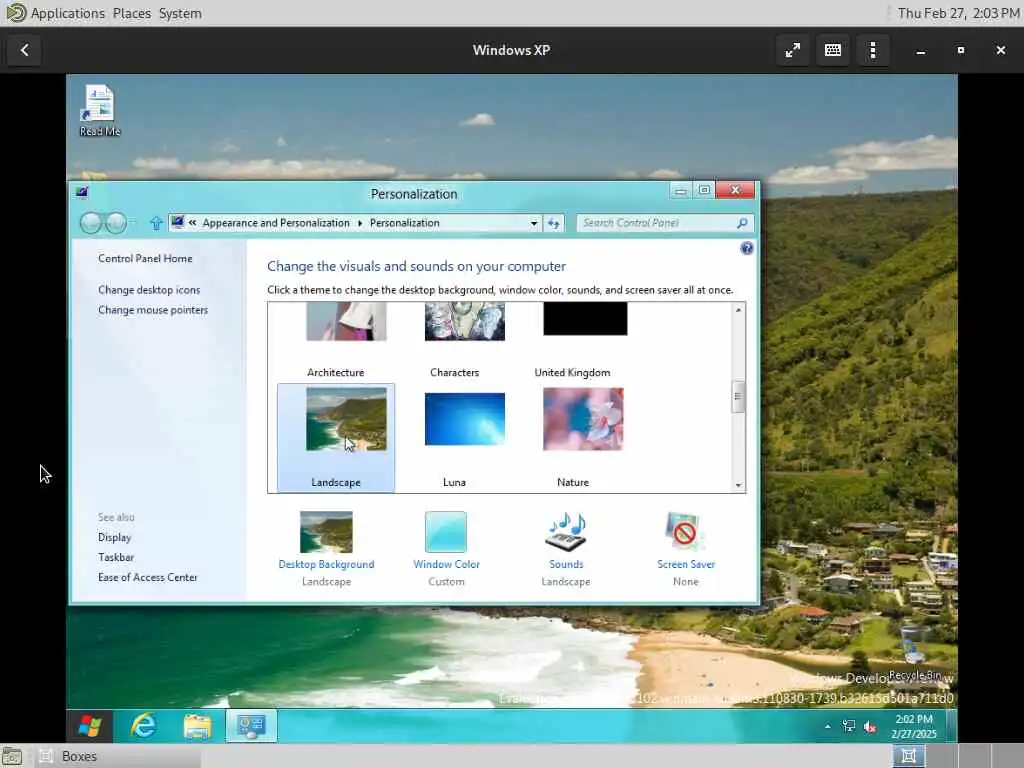
Task: Click the address bar refresh button
Action: click(x=554, y=223)
